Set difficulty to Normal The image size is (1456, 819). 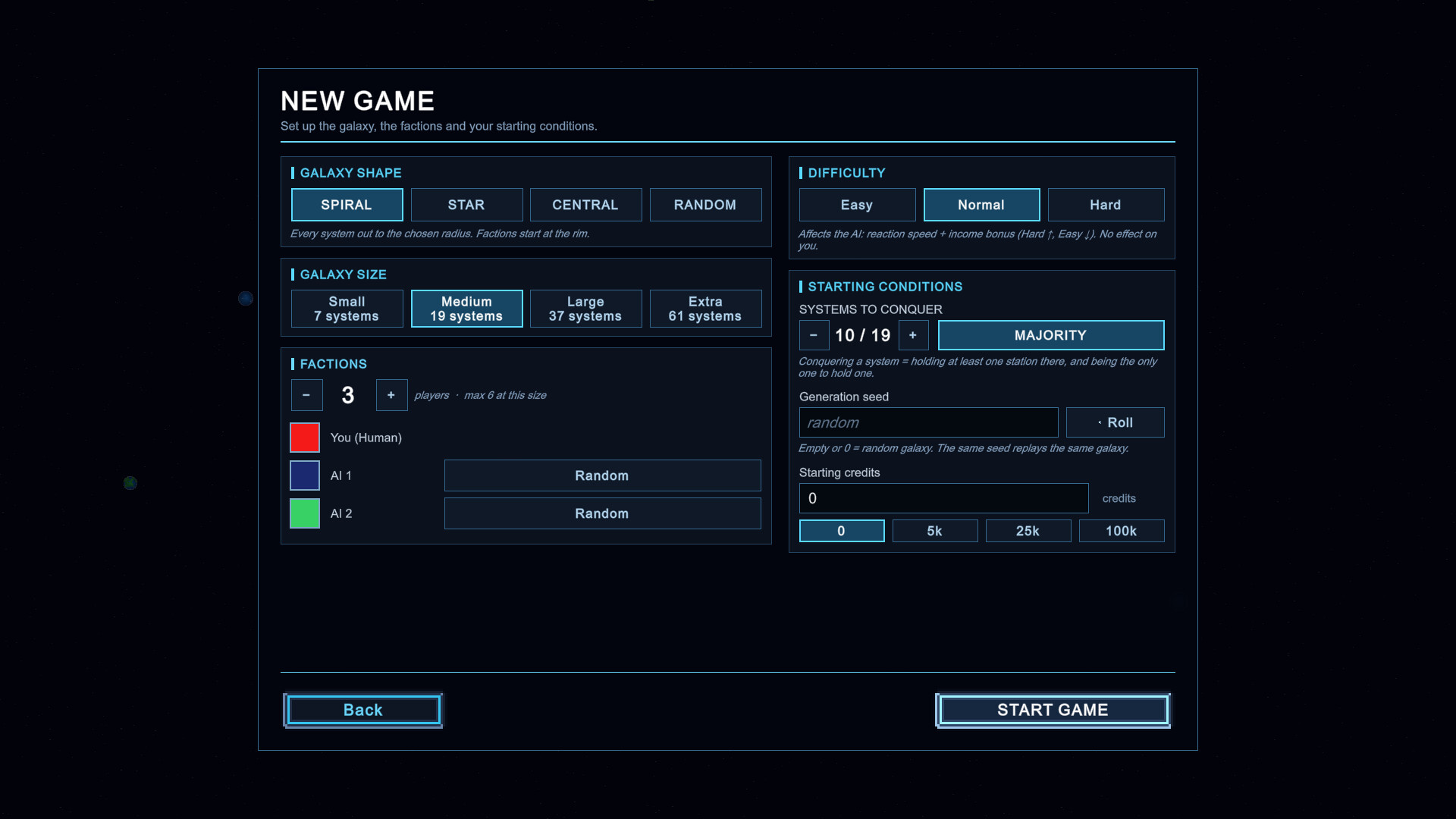[x=981, y=205]
